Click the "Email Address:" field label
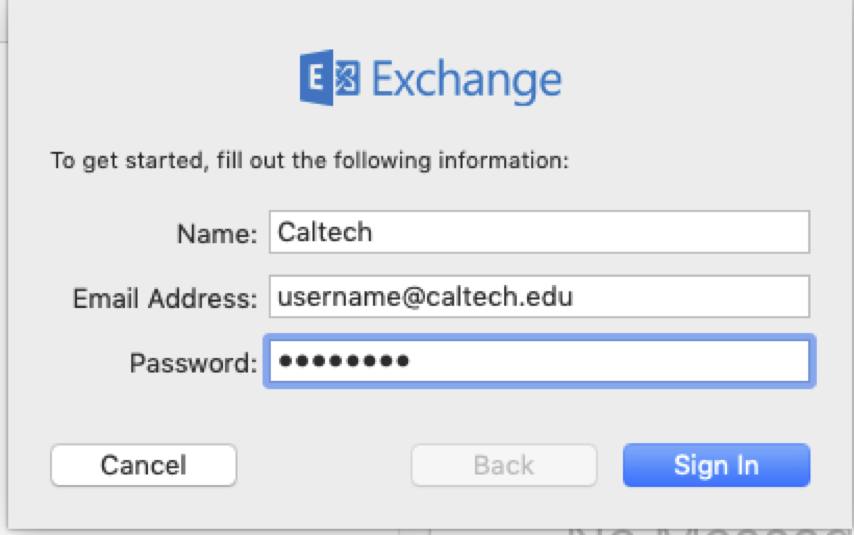 [x=166, y=297]
